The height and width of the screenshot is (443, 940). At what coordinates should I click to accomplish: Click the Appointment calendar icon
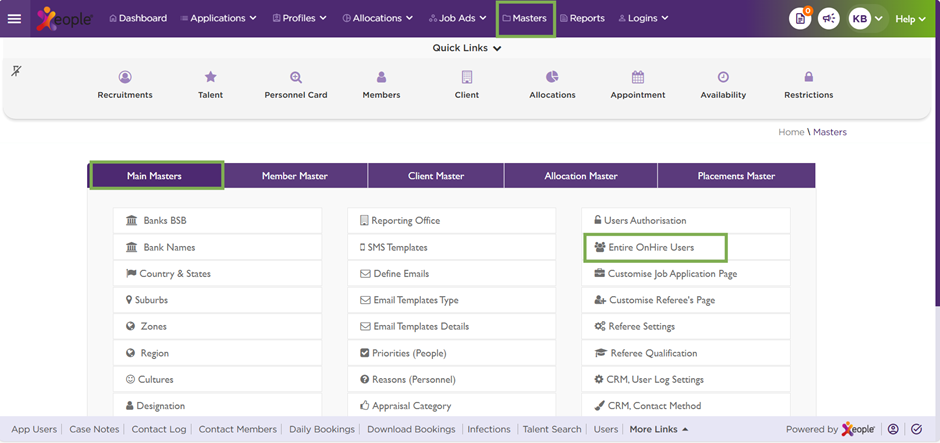coord(638,77)
